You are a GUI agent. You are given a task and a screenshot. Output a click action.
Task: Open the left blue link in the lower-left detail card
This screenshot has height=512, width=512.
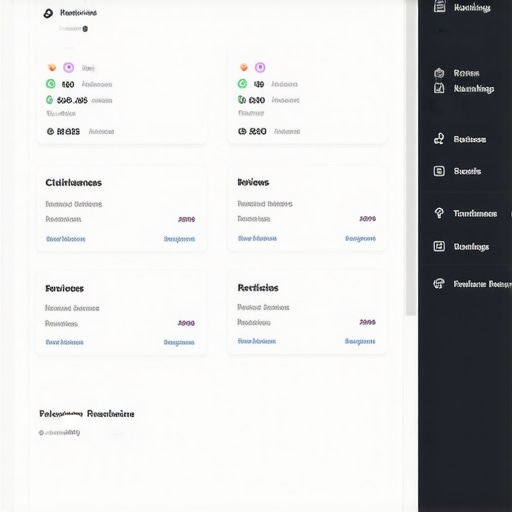click(64, 342)
